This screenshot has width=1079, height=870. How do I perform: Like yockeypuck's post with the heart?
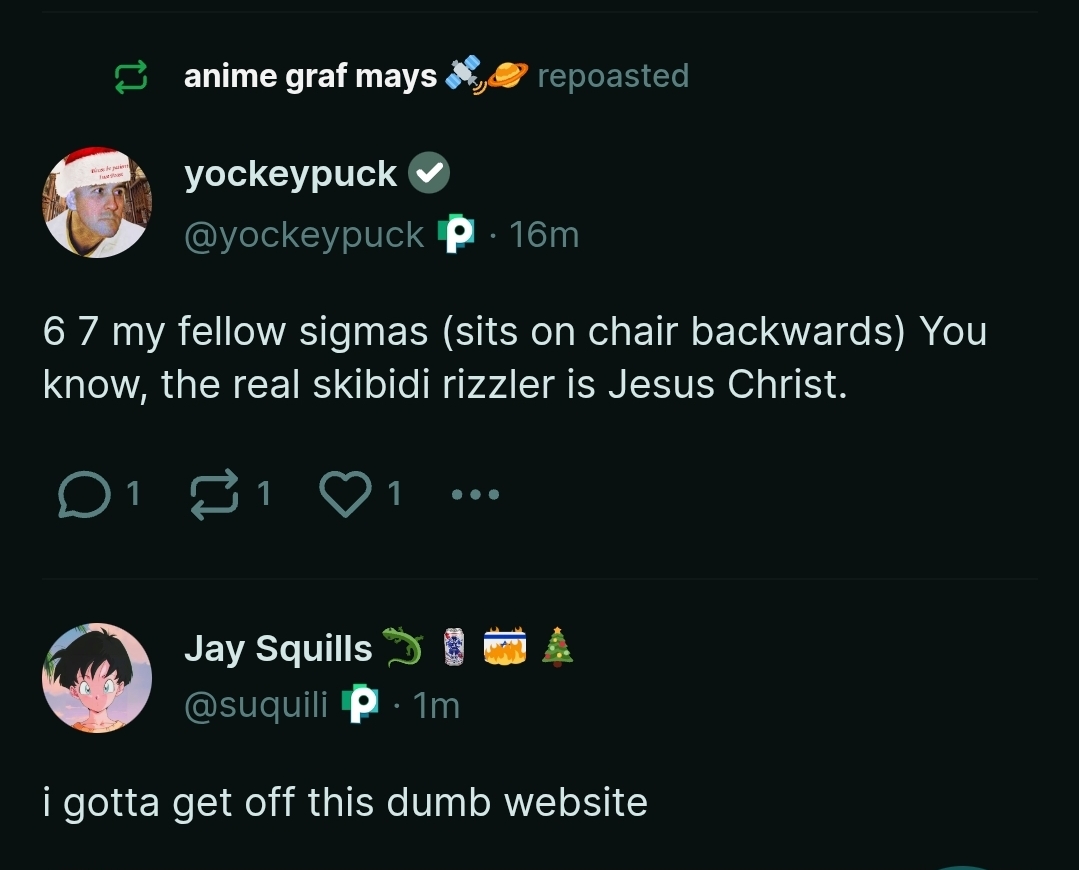point(345,493)
